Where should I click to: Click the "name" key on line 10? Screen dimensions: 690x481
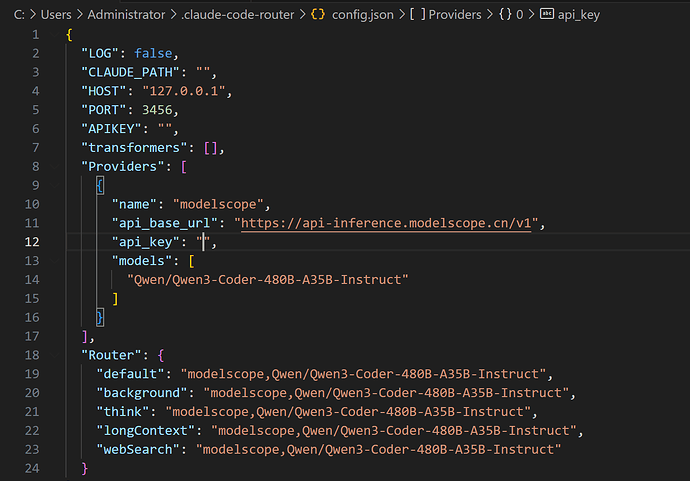point(134,204)
